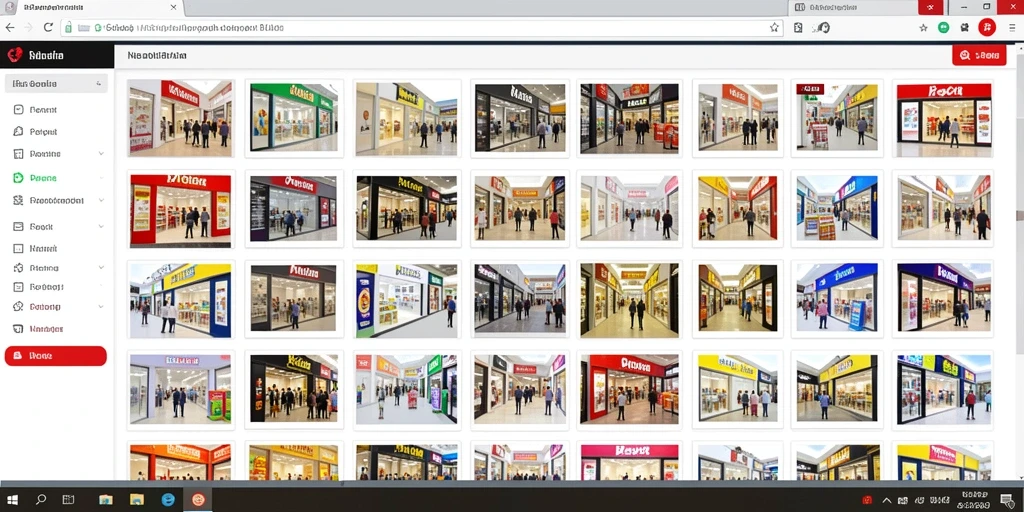Viewport: 1024px width, 512px height.
Task: Click the red close button on the second tab
Action: point(930,7)
